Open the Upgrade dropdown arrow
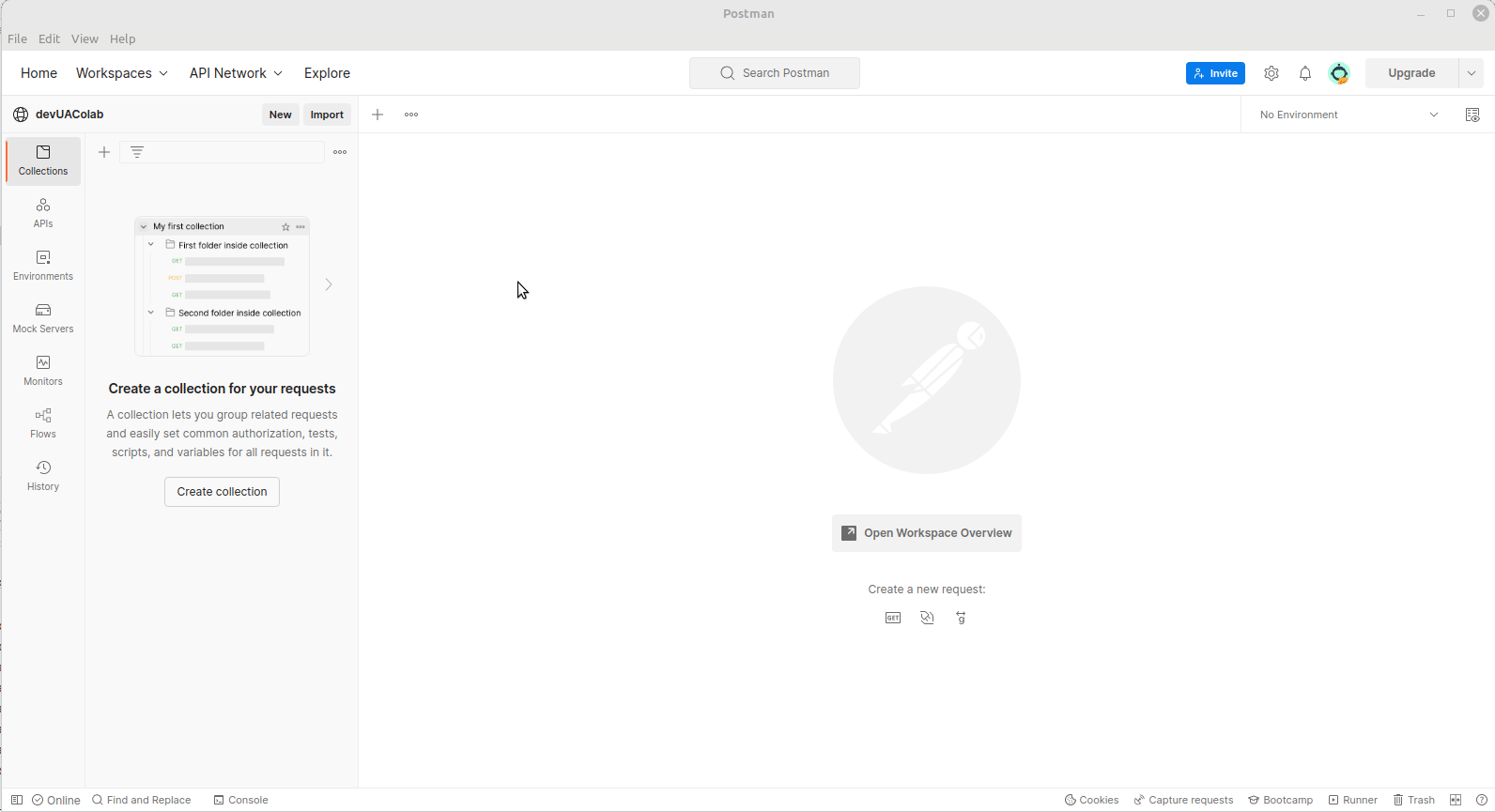 1472,73
